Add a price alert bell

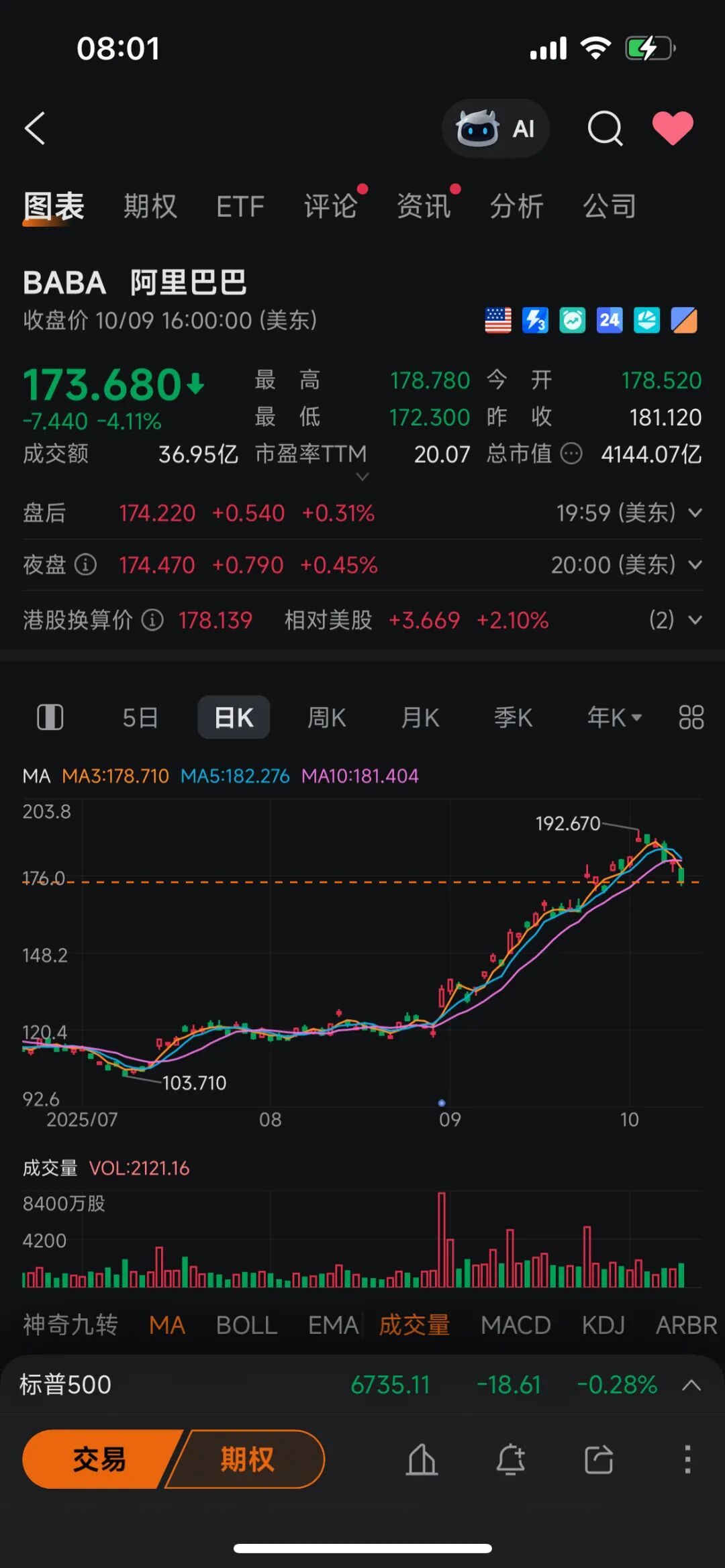tap(510, 1459)
